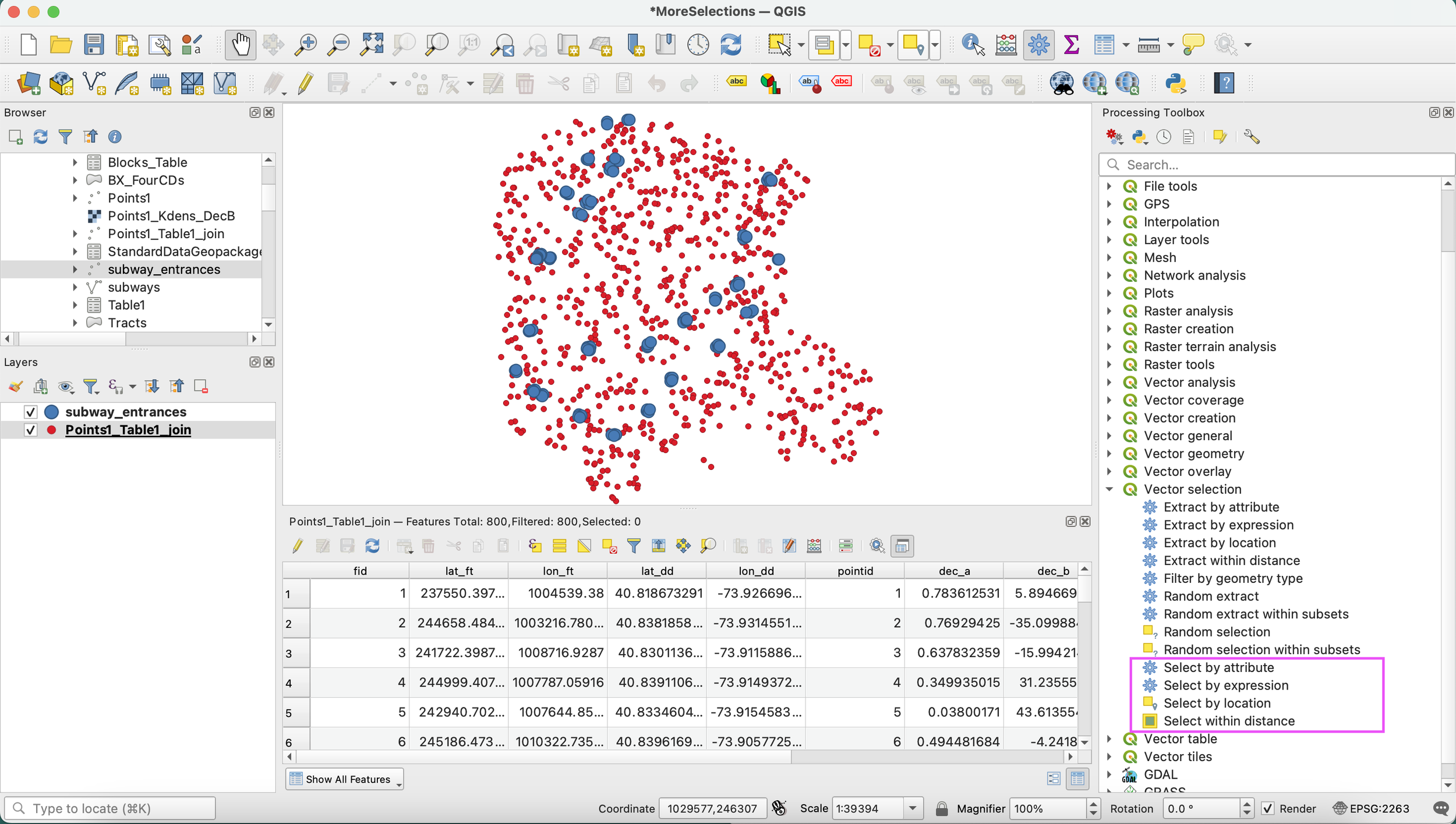Viewport: 1456px width, 824px height.
Task: Click the blue subway_entrances symbol swatch
Action: click(x=52, y=412)
